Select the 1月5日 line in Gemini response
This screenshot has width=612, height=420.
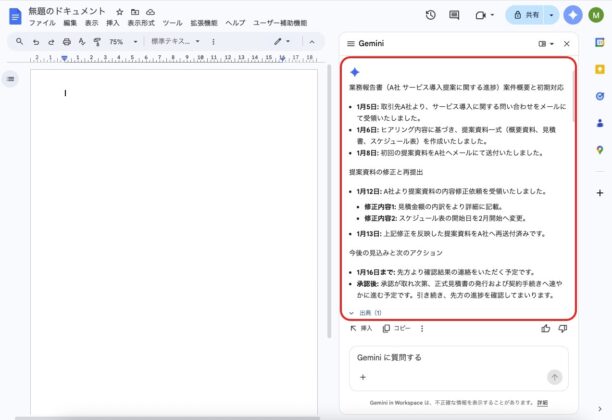coord(461,112)
